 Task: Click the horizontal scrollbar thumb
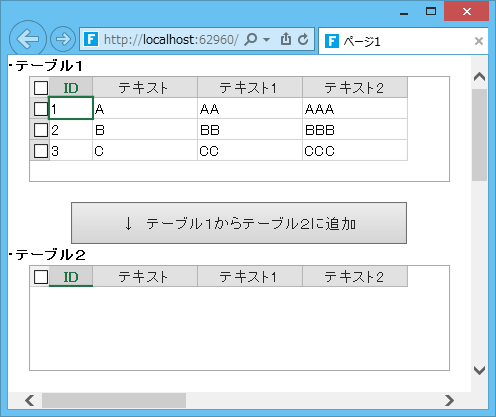coord(114,400)
